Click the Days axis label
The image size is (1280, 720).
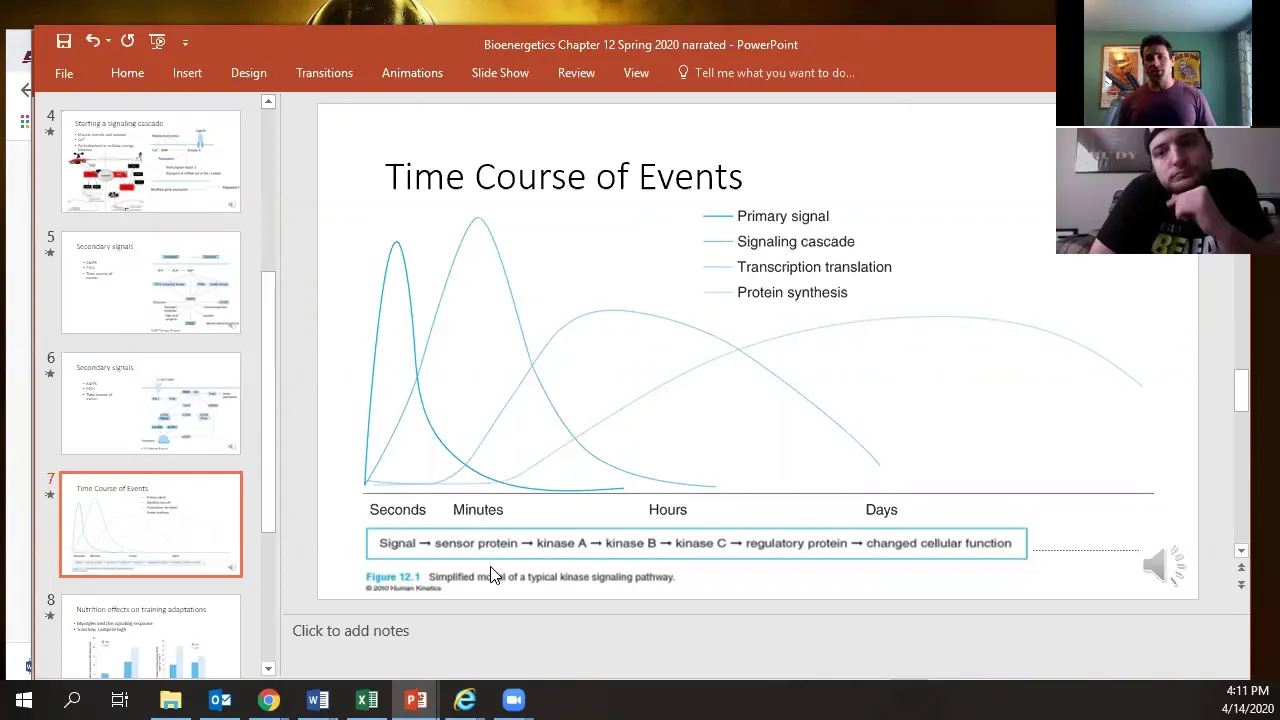(881, 510)
